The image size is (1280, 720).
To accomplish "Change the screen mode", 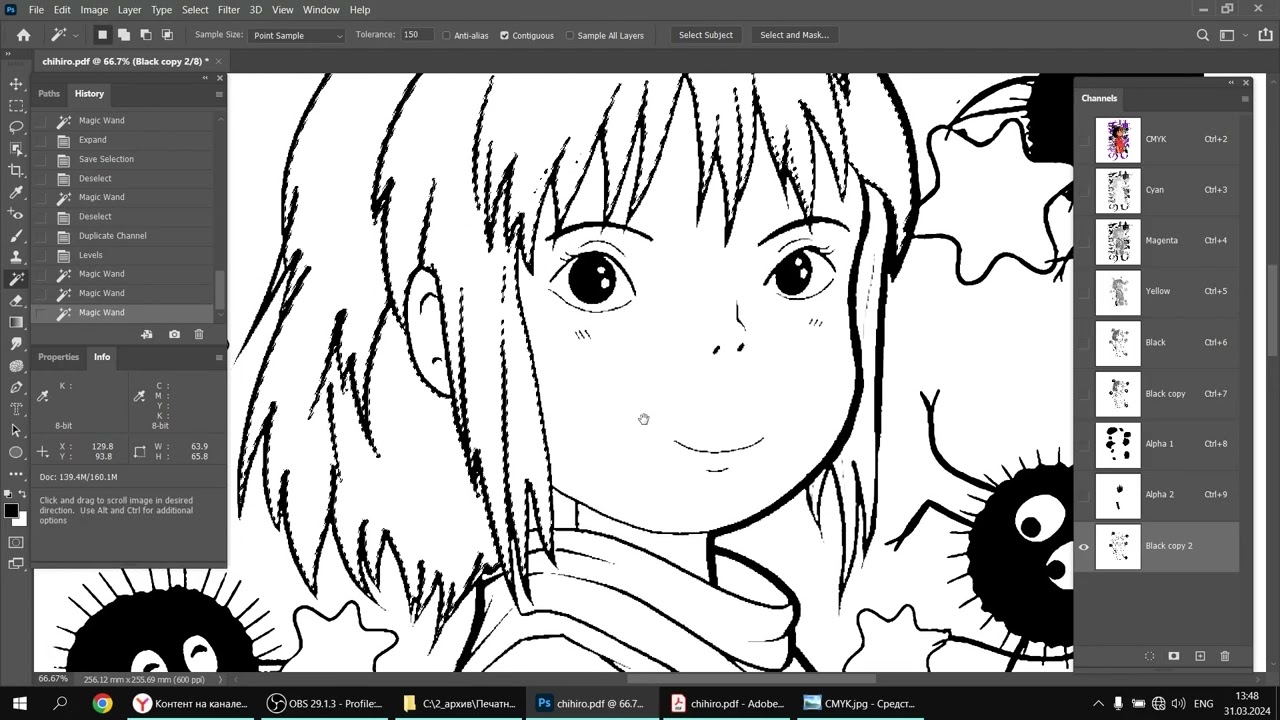I will 16,564.
